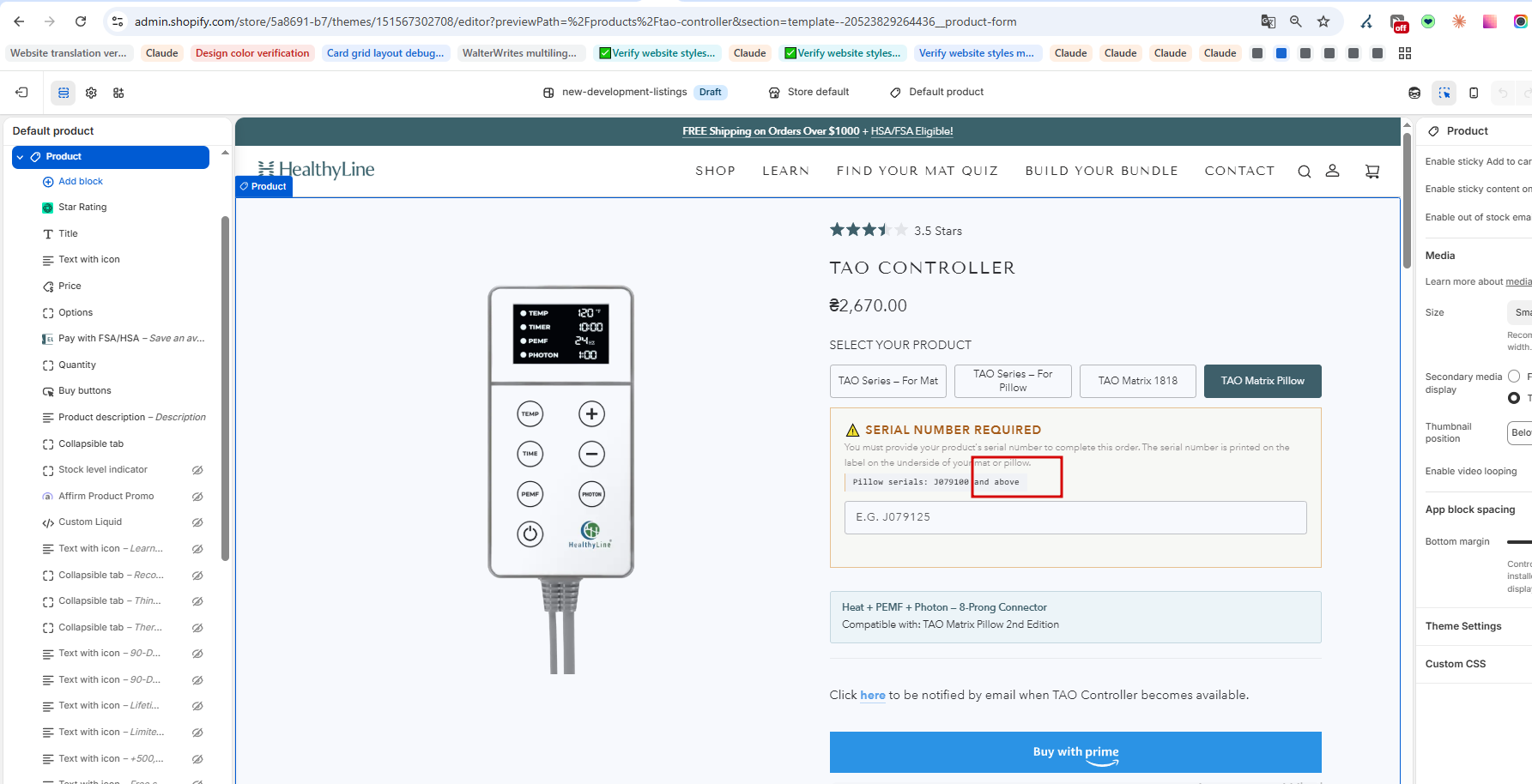Choose the TAO Series – For Pillow option
1532x784 pixels.
click(1013, 381)
